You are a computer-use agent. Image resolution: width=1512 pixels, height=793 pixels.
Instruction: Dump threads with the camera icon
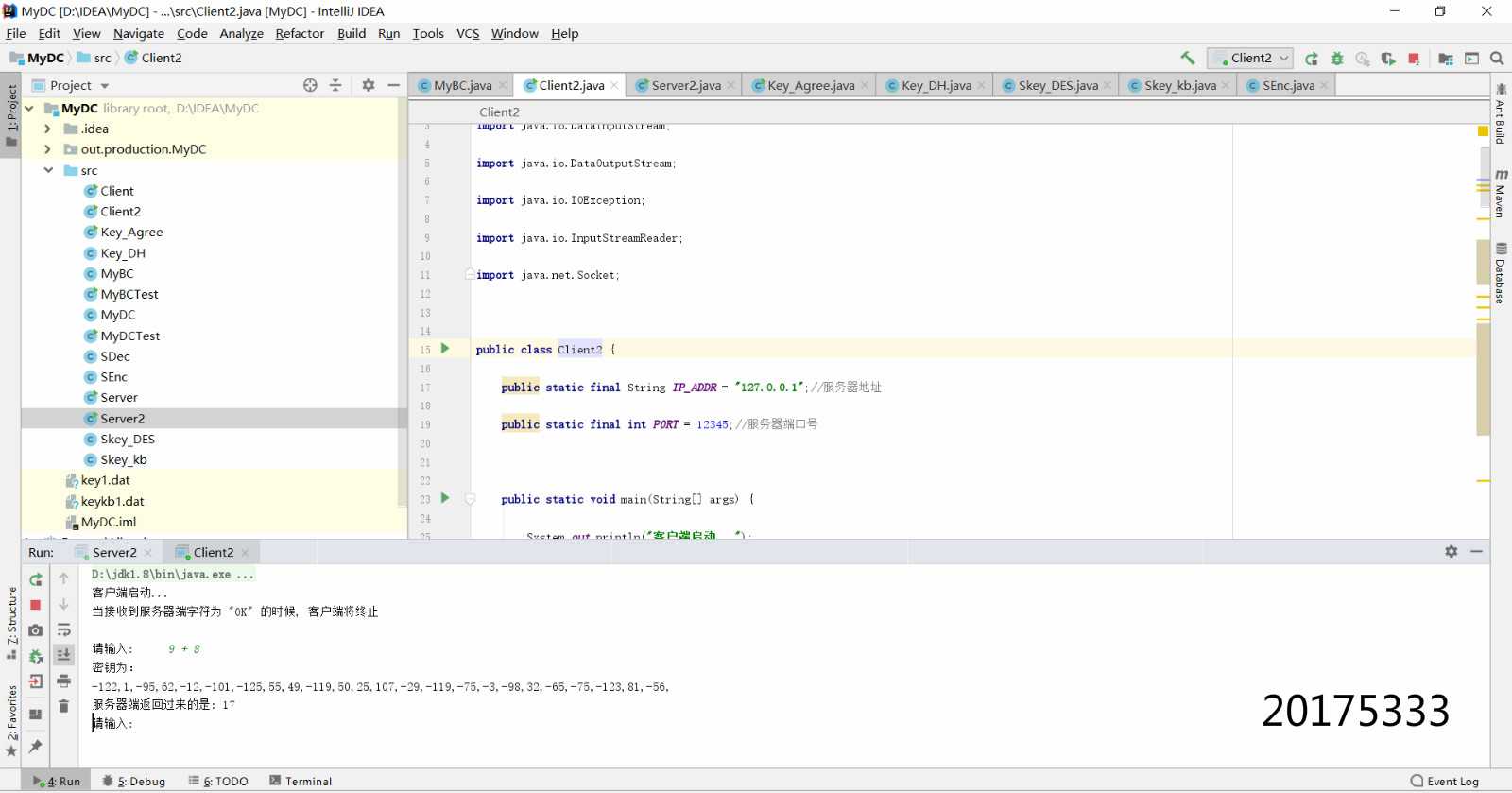click(36, 630)
